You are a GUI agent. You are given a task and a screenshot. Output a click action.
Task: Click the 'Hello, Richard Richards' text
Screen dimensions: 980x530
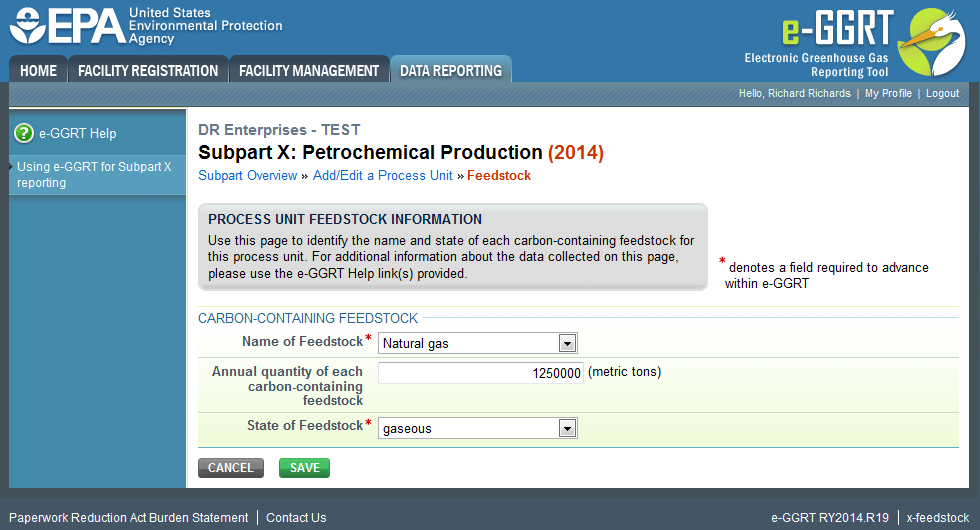pos(795,93)
